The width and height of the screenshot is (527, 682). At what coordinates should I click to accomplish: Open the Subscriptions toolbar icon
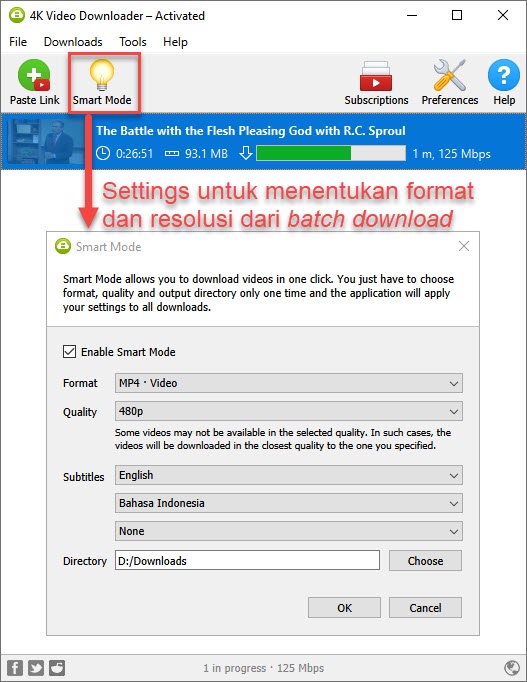(x=376, y=76)
